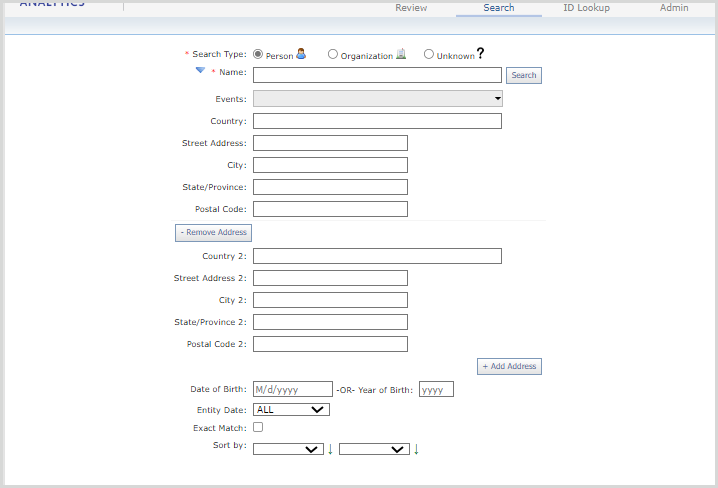The height and width of the screenshot is (488, 718).
Task: Enable the Exact Match checkbox
Action: coord(258,427)
